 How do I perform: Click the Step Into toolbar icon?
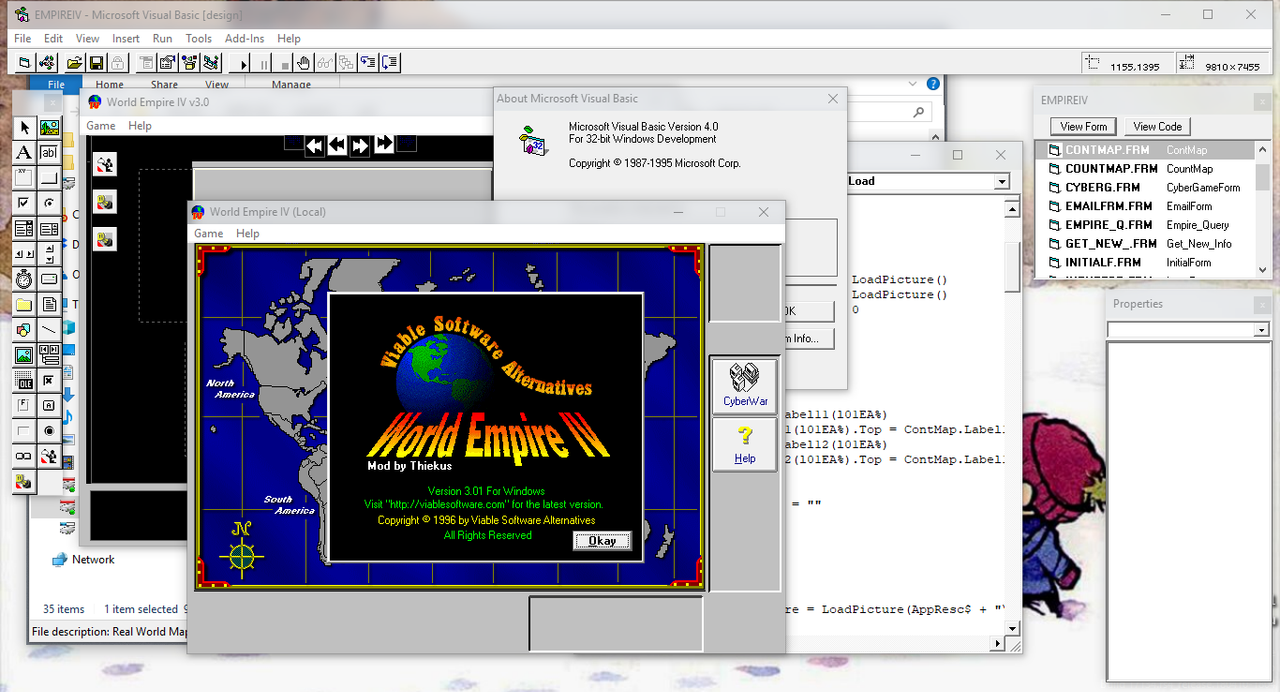point(368,63)
